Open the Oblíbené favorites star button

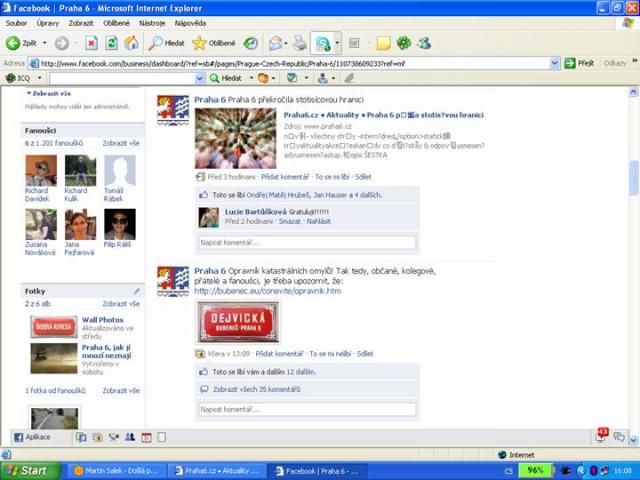214,43
